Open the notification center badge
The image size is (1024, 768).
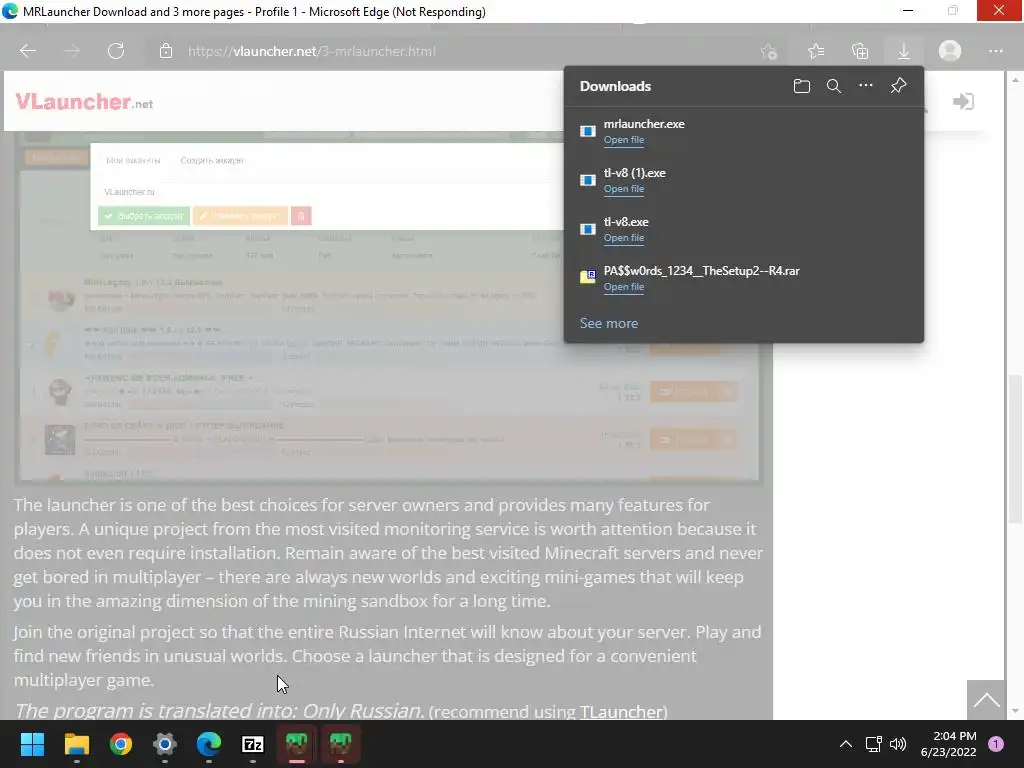pyautogui.click(x=995, y=744)
